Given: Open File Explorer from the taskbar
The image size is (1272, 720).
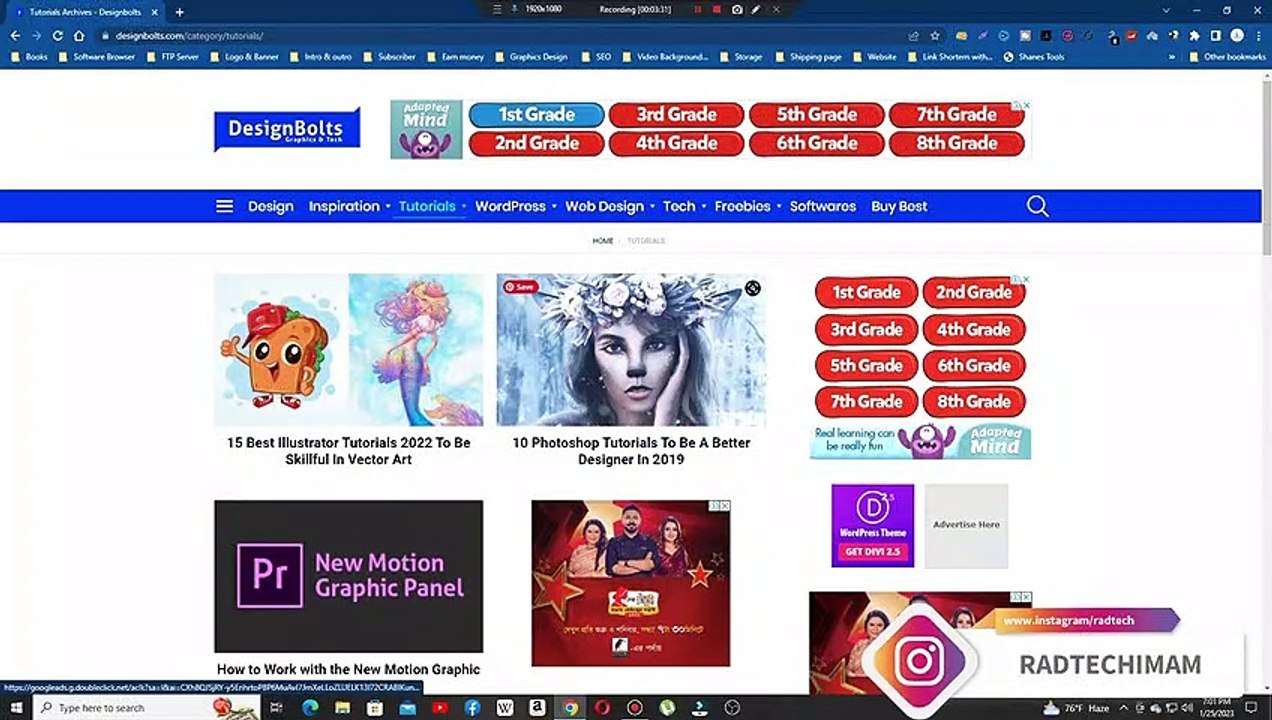Looking at the screenshot, I should click(x=342, y=708).
